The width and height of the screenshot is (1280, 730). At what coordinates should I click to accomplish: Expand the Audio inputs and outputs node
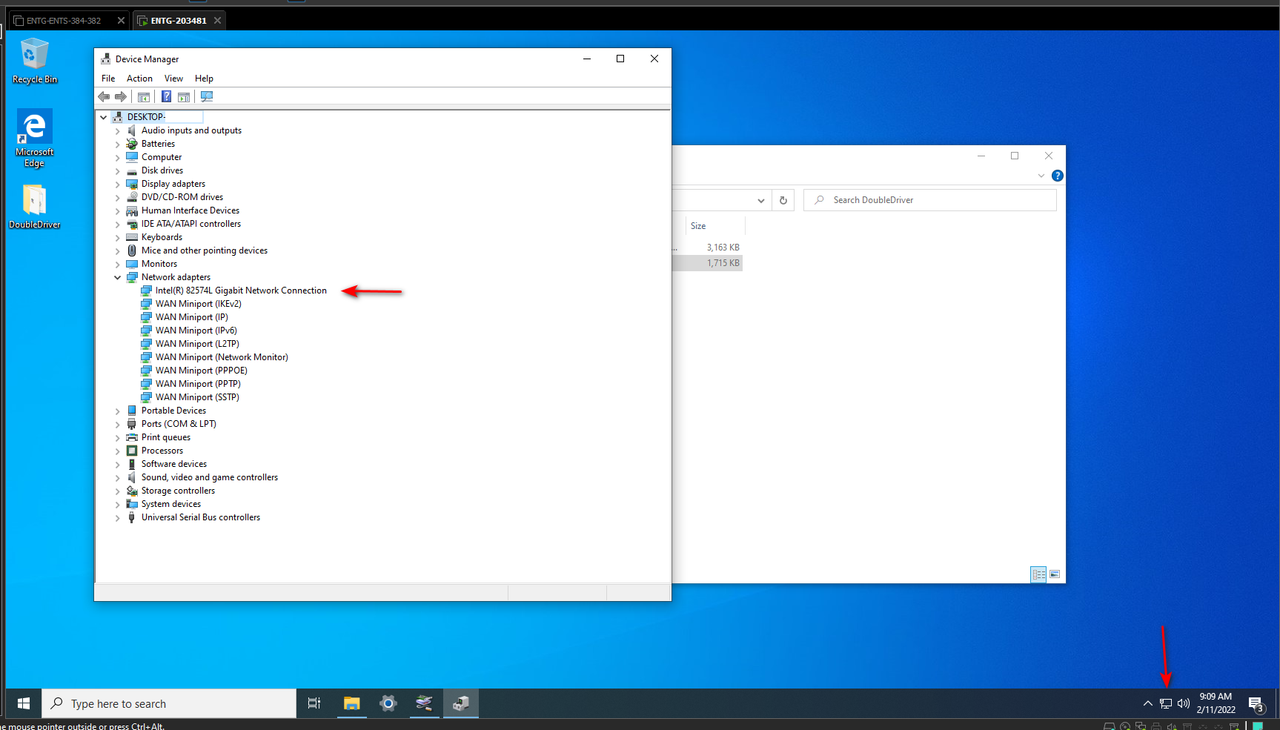click(117, 130)
